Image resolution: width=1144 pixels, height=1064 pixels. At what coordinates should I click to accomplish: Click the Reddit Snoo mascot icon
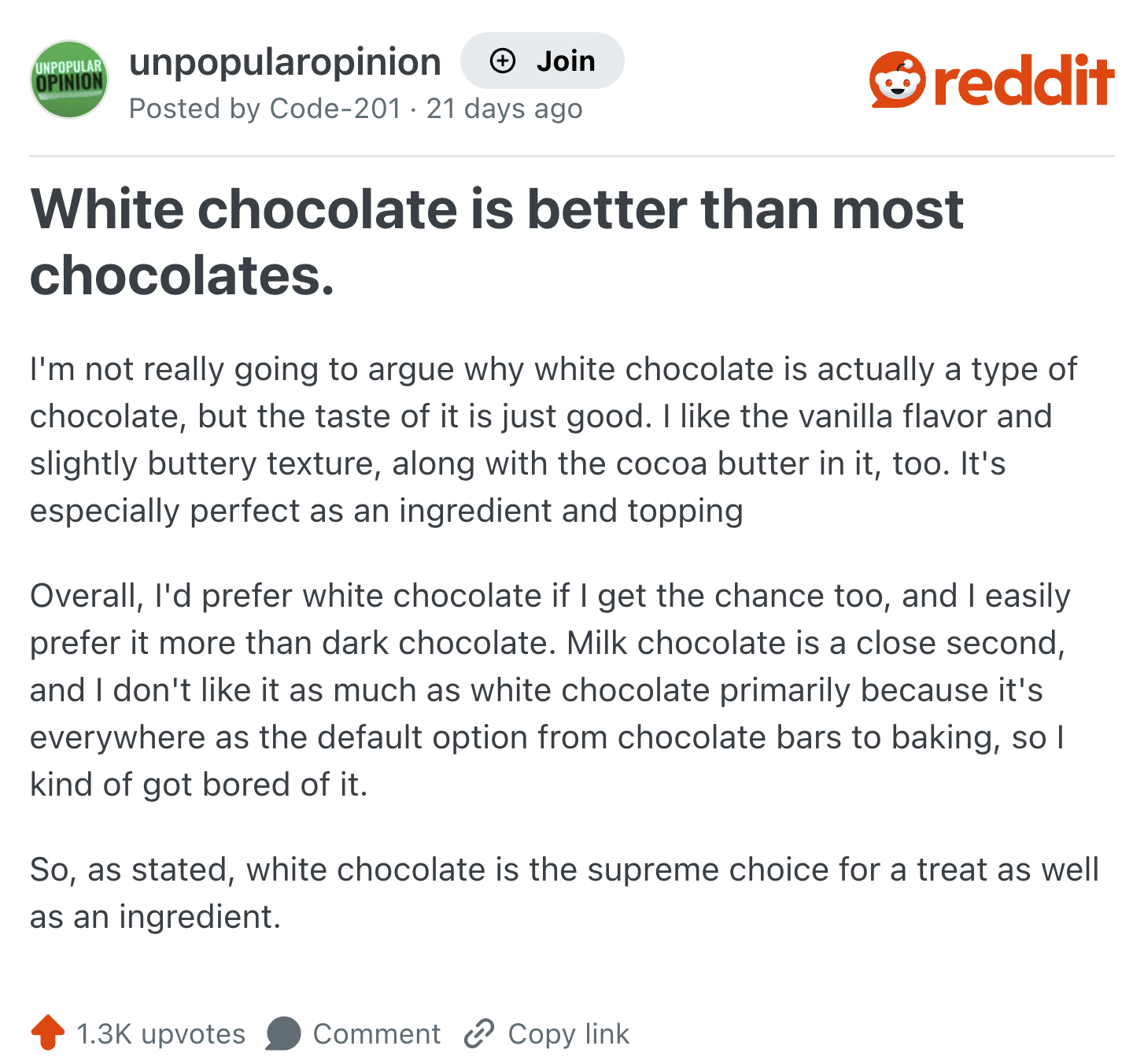(x=897, y=79)
